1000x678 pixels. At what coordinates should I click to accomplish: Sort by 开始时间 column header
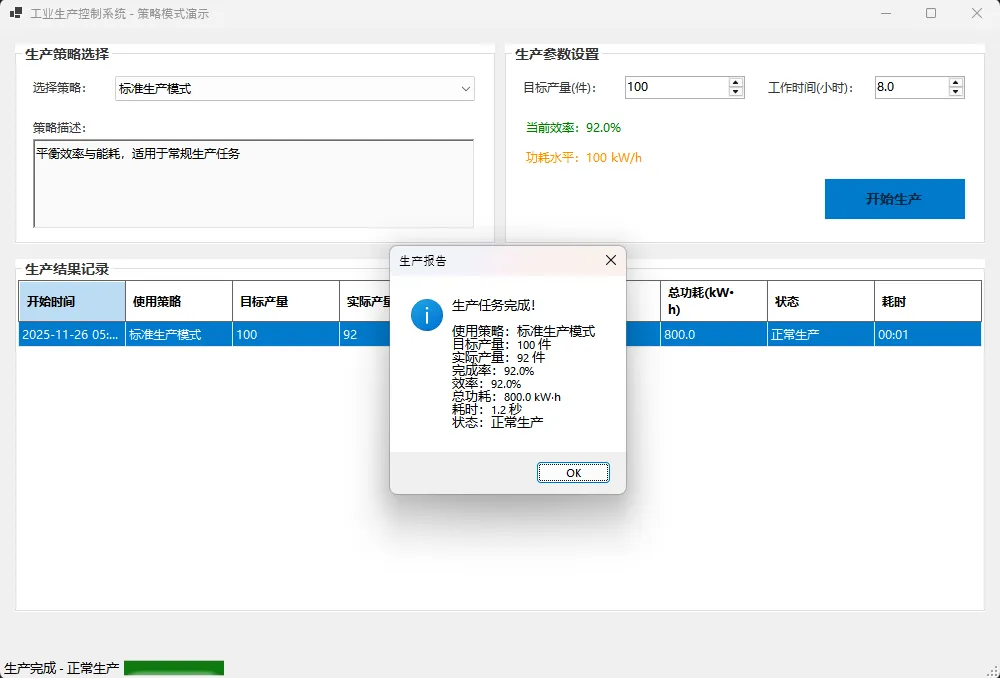72,301
